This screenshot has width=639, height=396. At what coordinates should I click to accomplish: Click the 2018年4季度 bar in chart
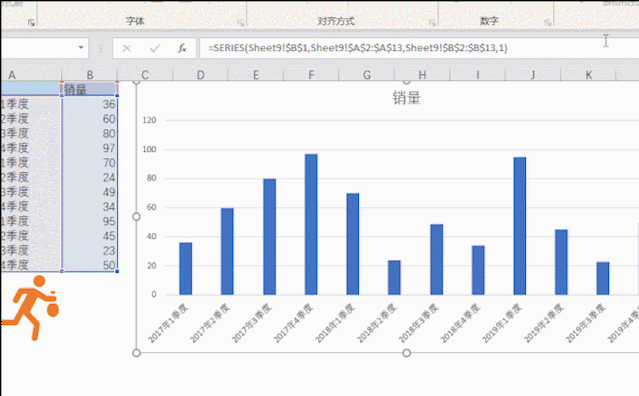click(478, 270)
